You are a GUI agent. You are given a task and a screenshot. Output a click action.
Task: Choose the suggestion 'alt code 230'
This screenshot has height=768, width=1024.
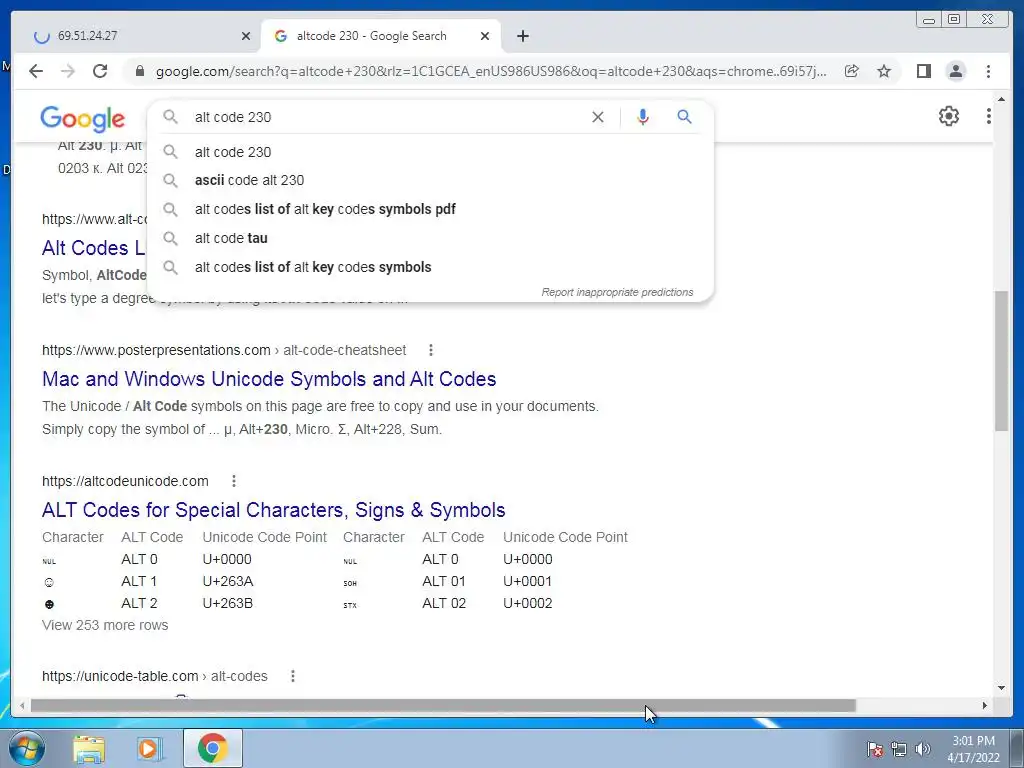[430, 152]
